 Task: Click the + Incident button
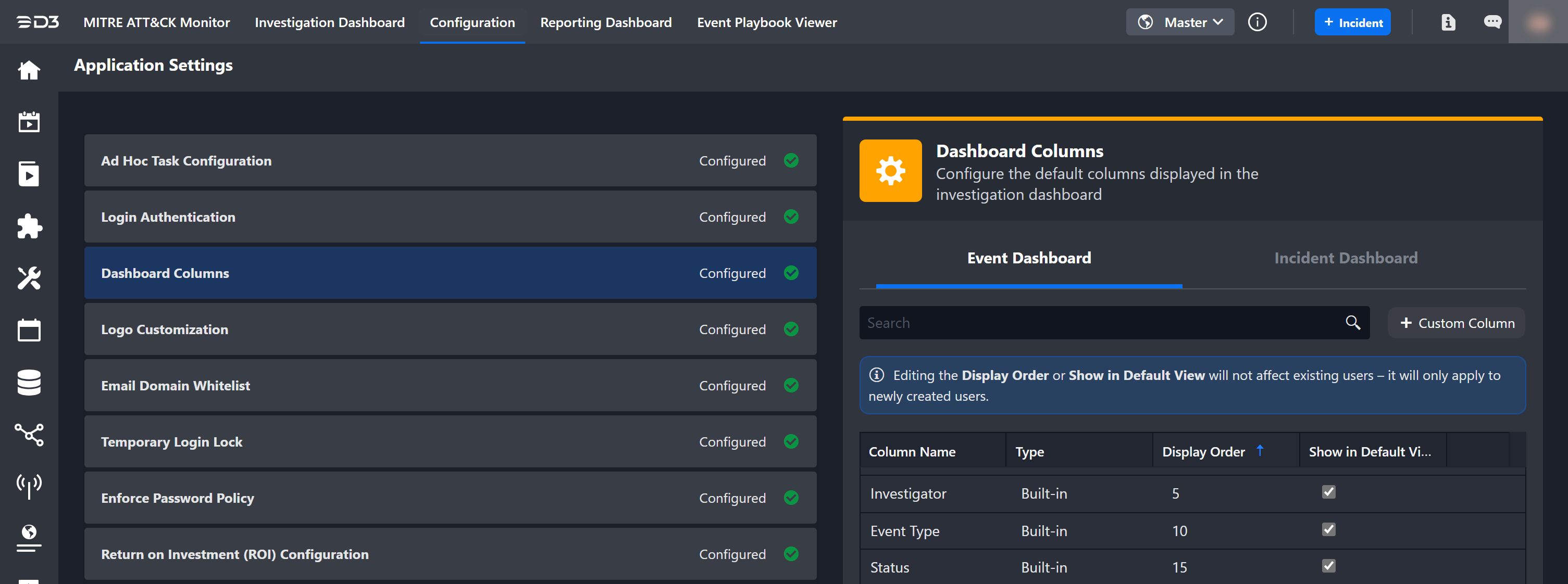pos(1352,22)
